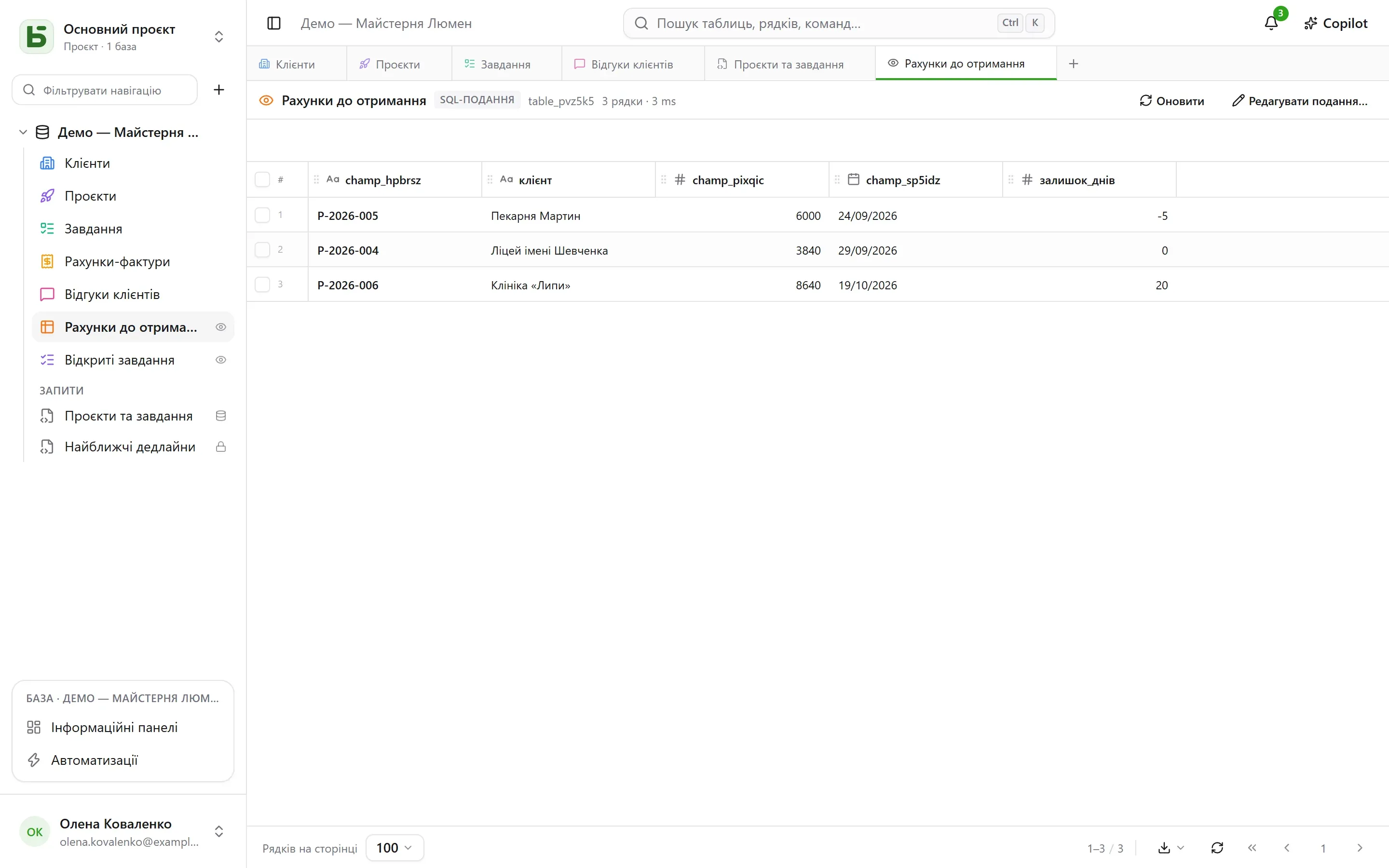The height and width of the screenshot is (868, 1389).
Task: Check the row 3 checkbox P-2026-006
Action: click(262, 285)
